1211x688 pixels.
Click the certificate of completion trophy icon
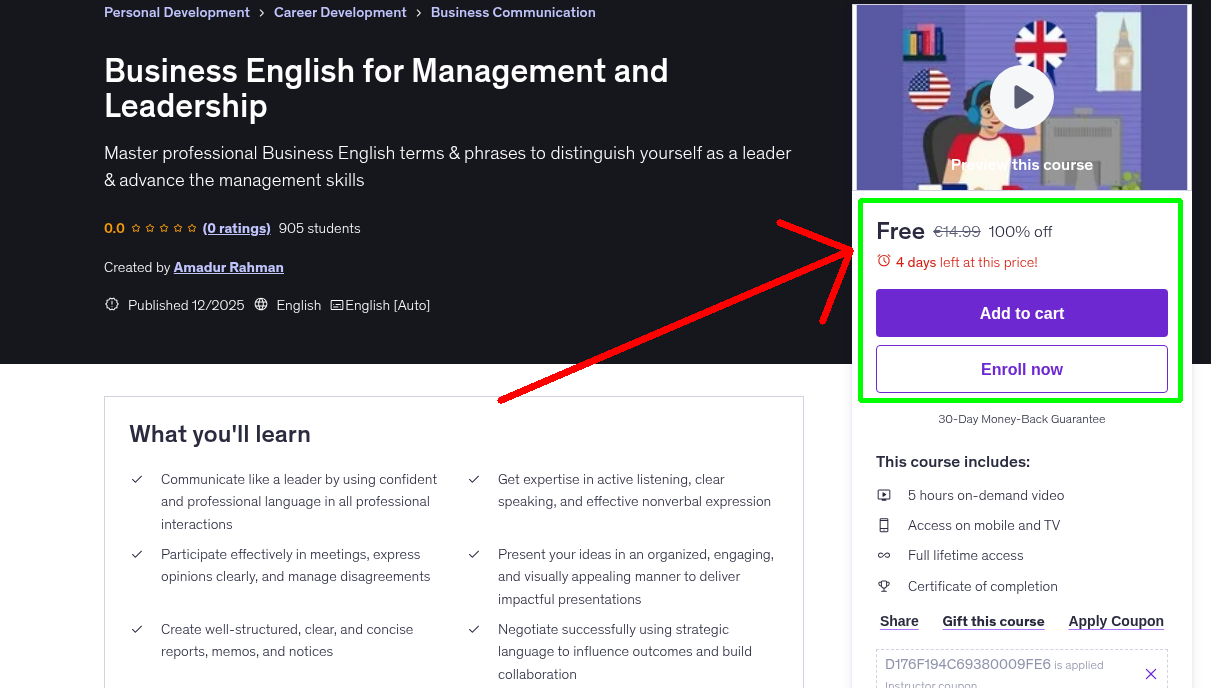pos(884,586)
